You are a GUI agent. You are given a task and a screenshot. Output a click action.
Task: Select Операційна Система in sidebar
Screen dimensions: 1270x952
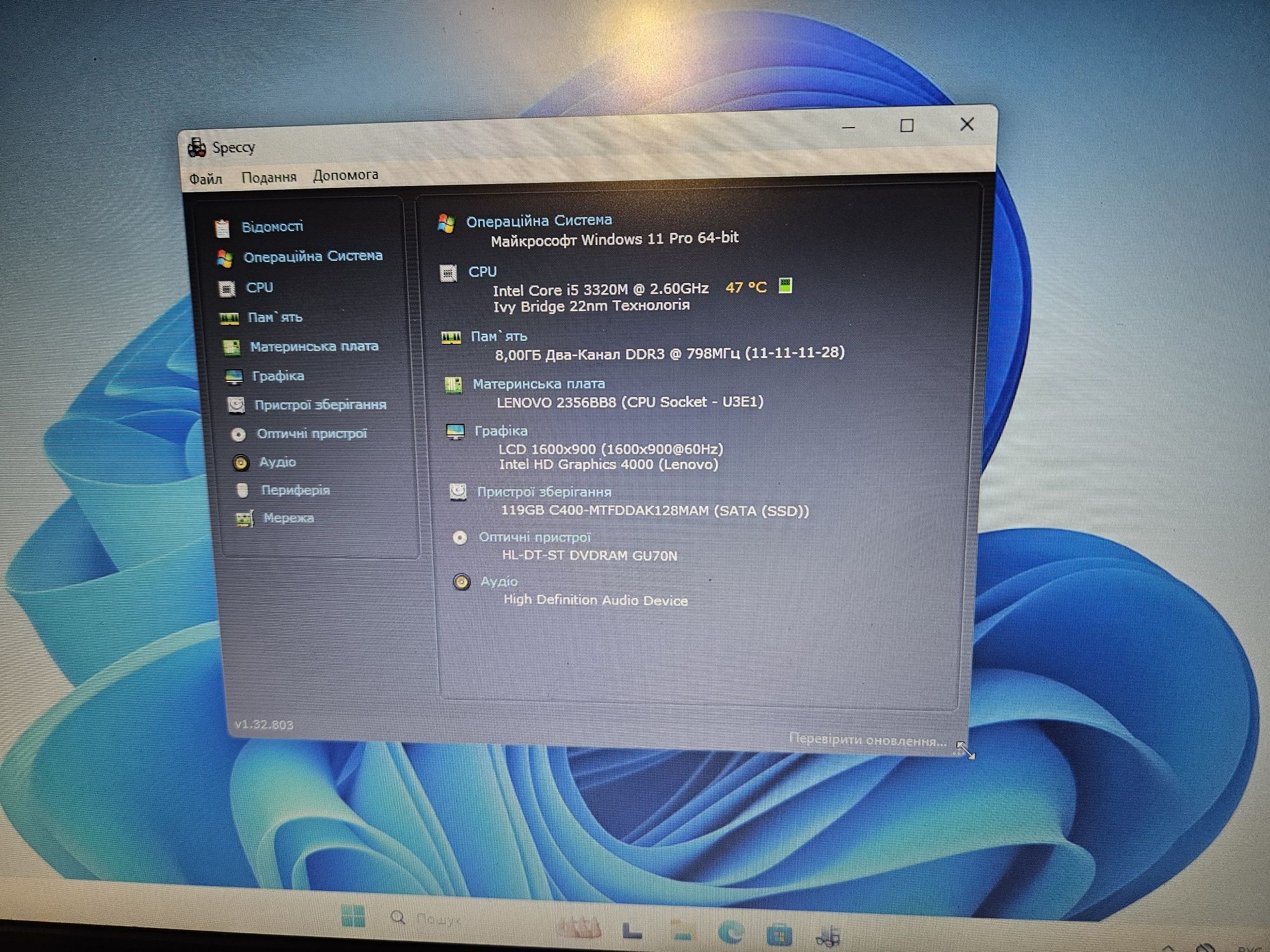click(x=313, y=256)
